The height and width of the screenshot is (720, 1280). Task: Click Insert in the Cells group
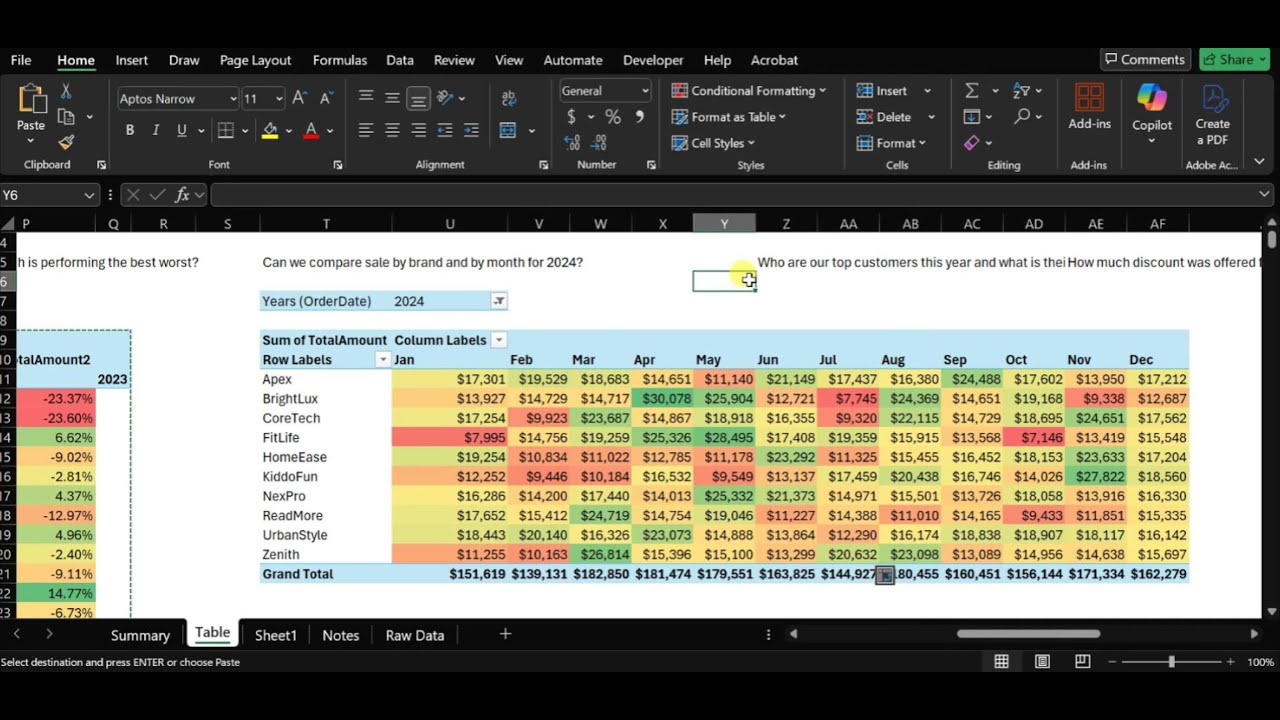click(882, 90)
